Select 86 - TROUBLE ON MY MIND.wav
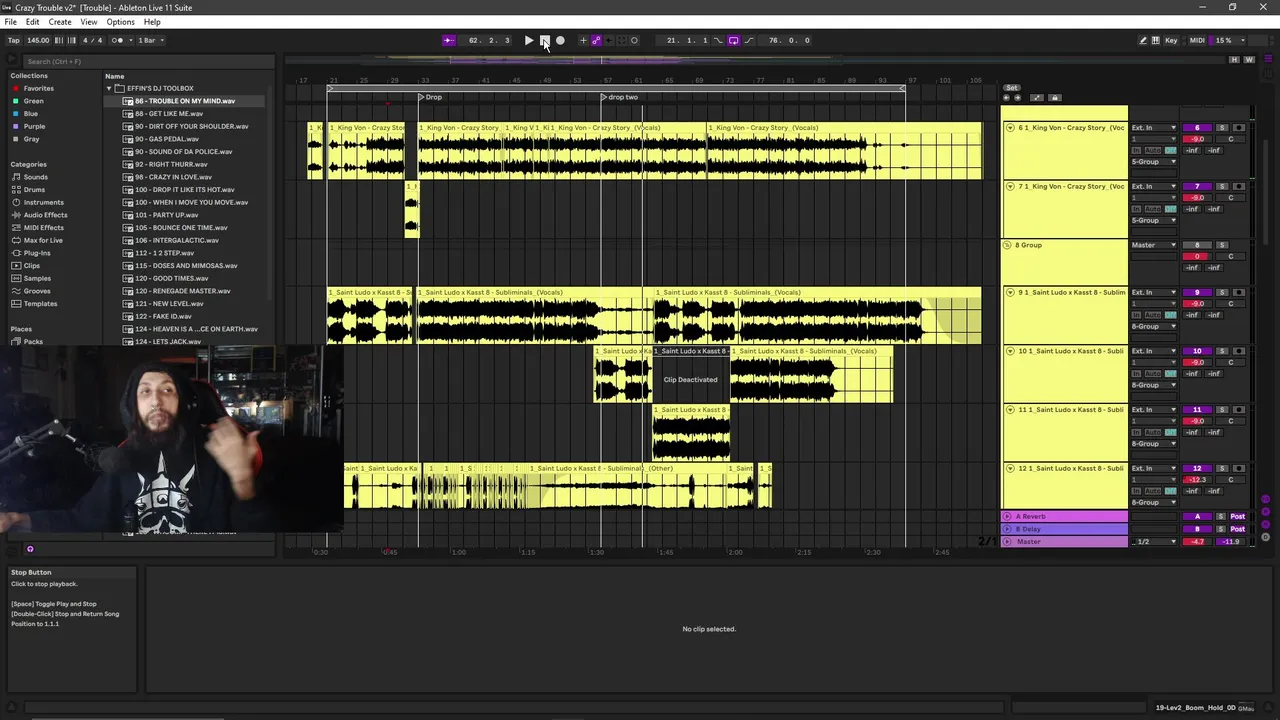The width and height of the screenshot is (1280, 720). tap(185, 101)
